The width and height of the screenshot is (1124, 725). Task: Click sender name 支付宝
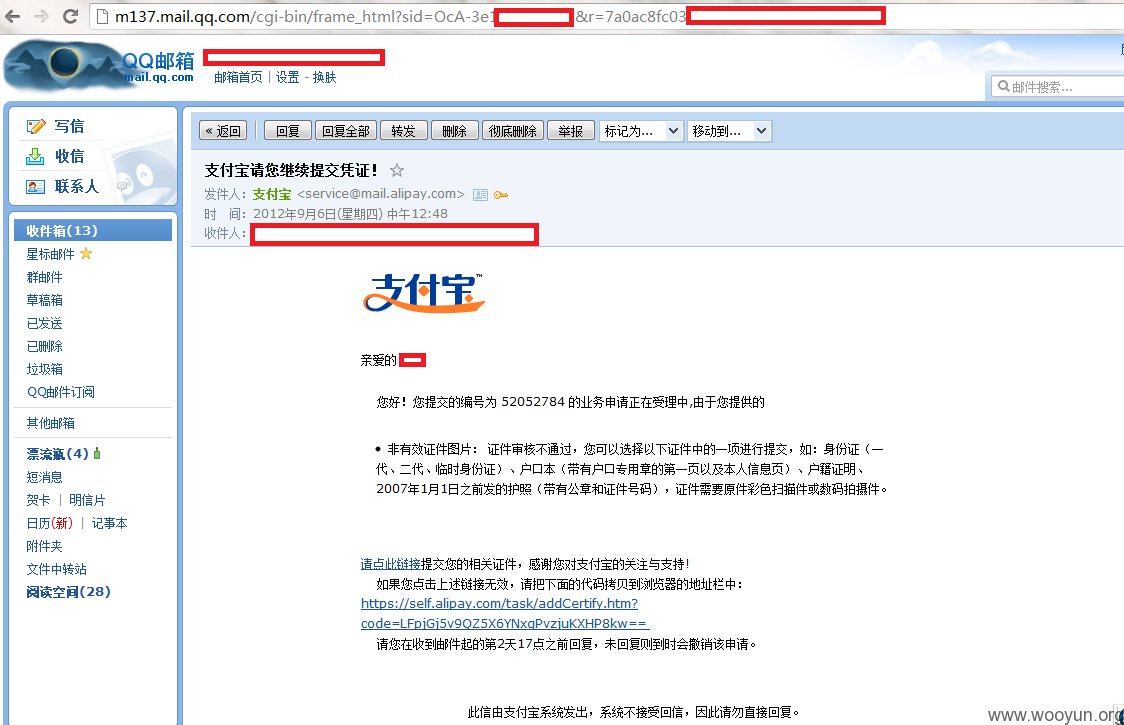272,194
